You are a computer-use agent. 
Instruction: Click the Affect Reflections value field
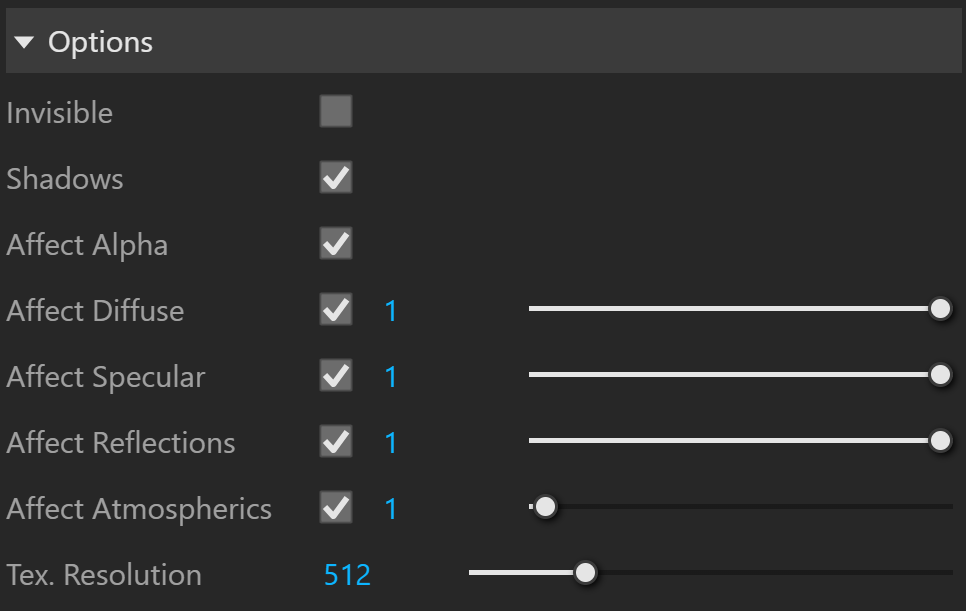[x=391, y=442]
